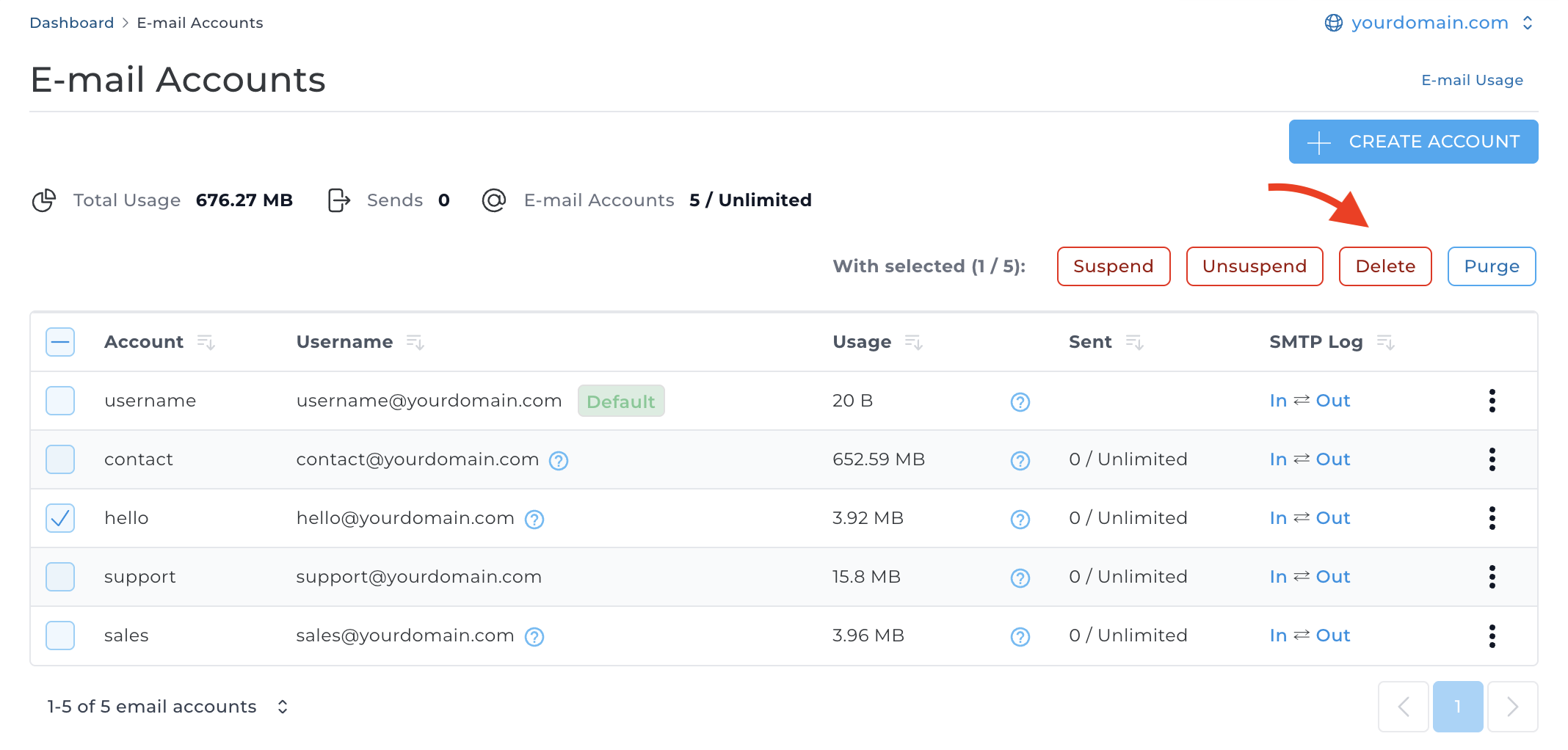The image size is (1568, 750).
Task: Open three-dot menu for contact account
Action: tap(1492, 459)
